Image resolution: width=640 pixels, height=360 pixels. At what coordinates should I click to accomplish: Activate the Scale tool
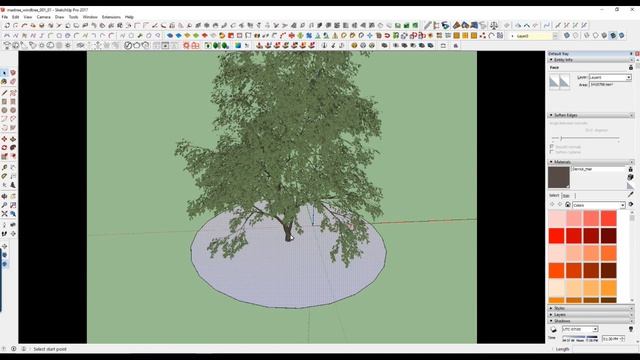pos(4,156)
